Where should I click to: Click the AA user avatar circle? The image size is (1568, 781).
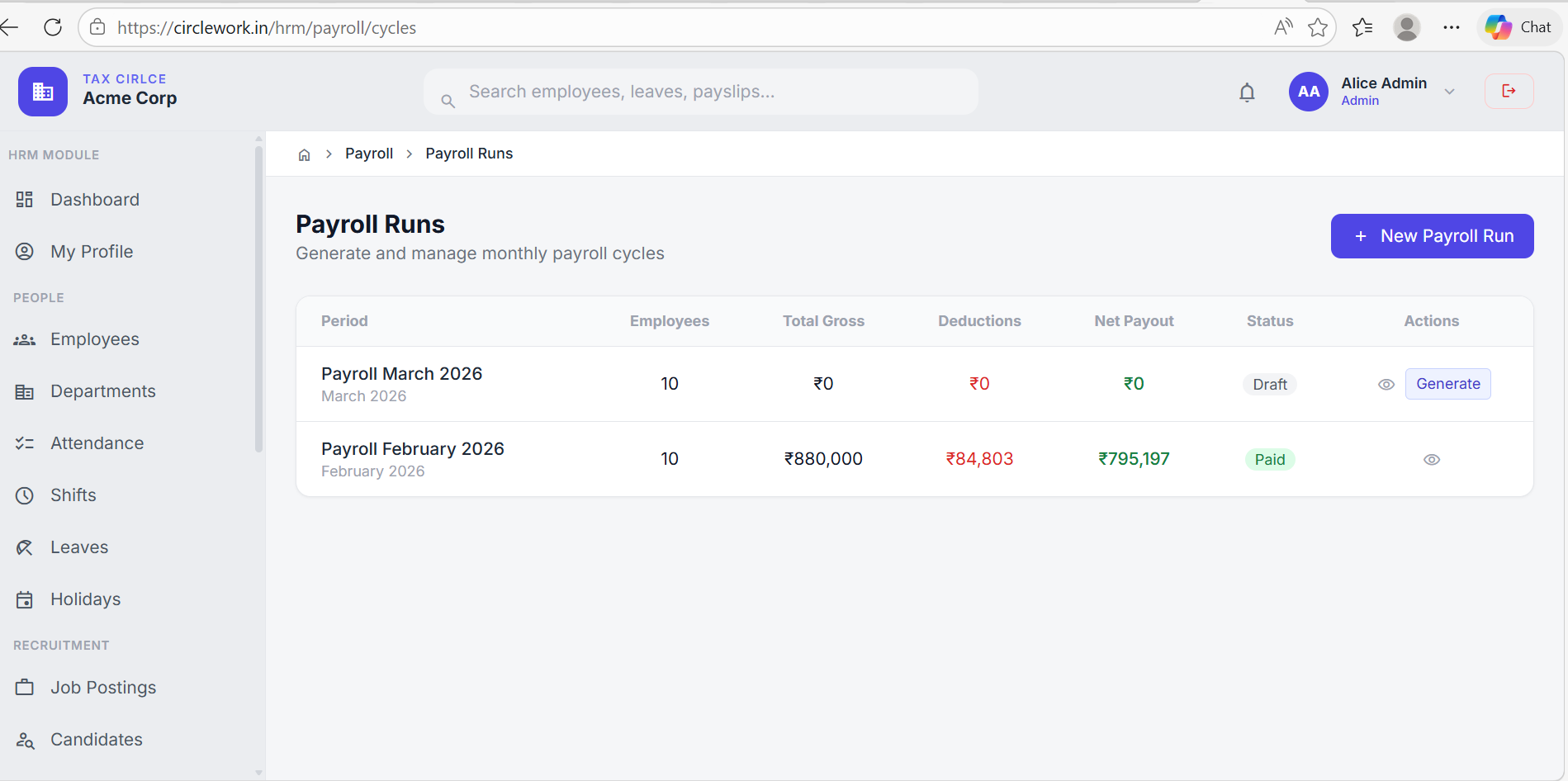(1308, 92)
